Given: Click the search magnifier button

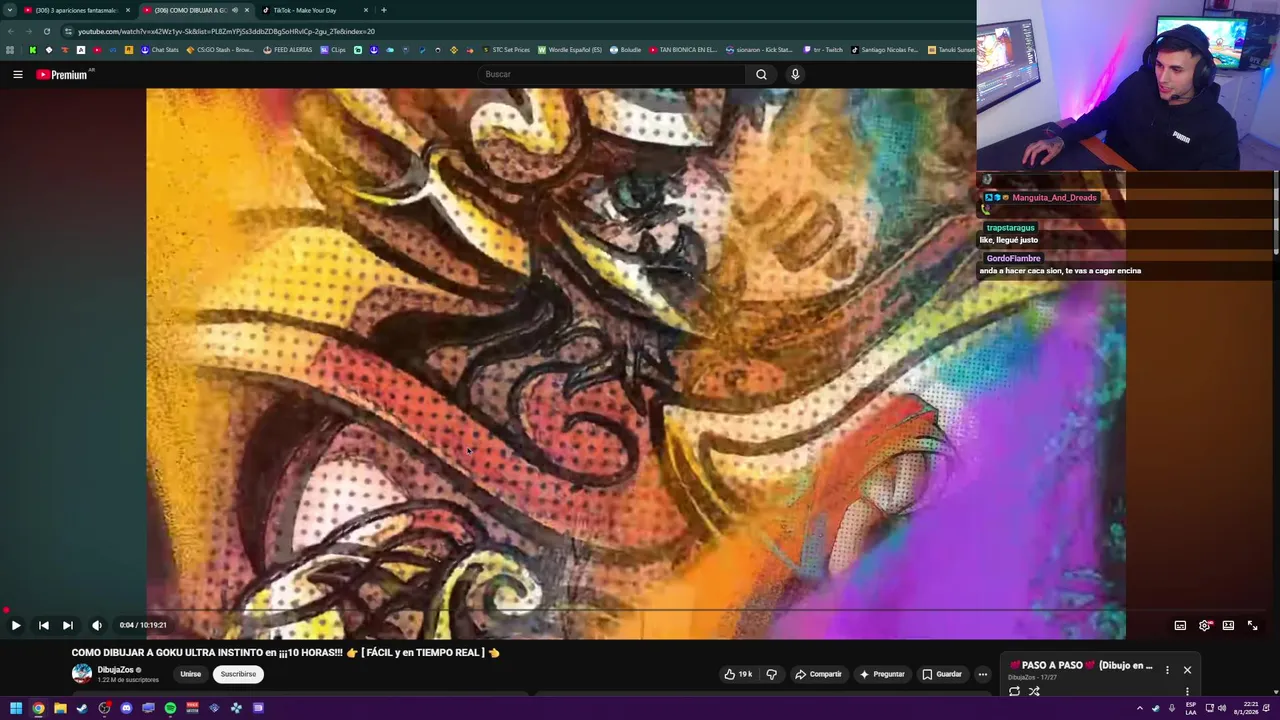Looking at the screenshot, I should tap(761, 74).
